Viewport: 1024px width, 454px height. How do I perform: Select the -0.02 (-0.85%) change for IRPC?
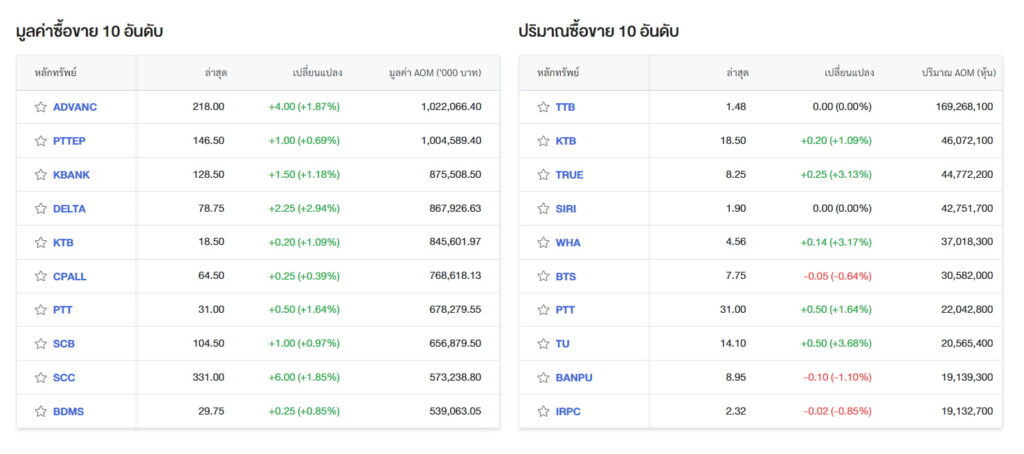(x=837, y=412)
